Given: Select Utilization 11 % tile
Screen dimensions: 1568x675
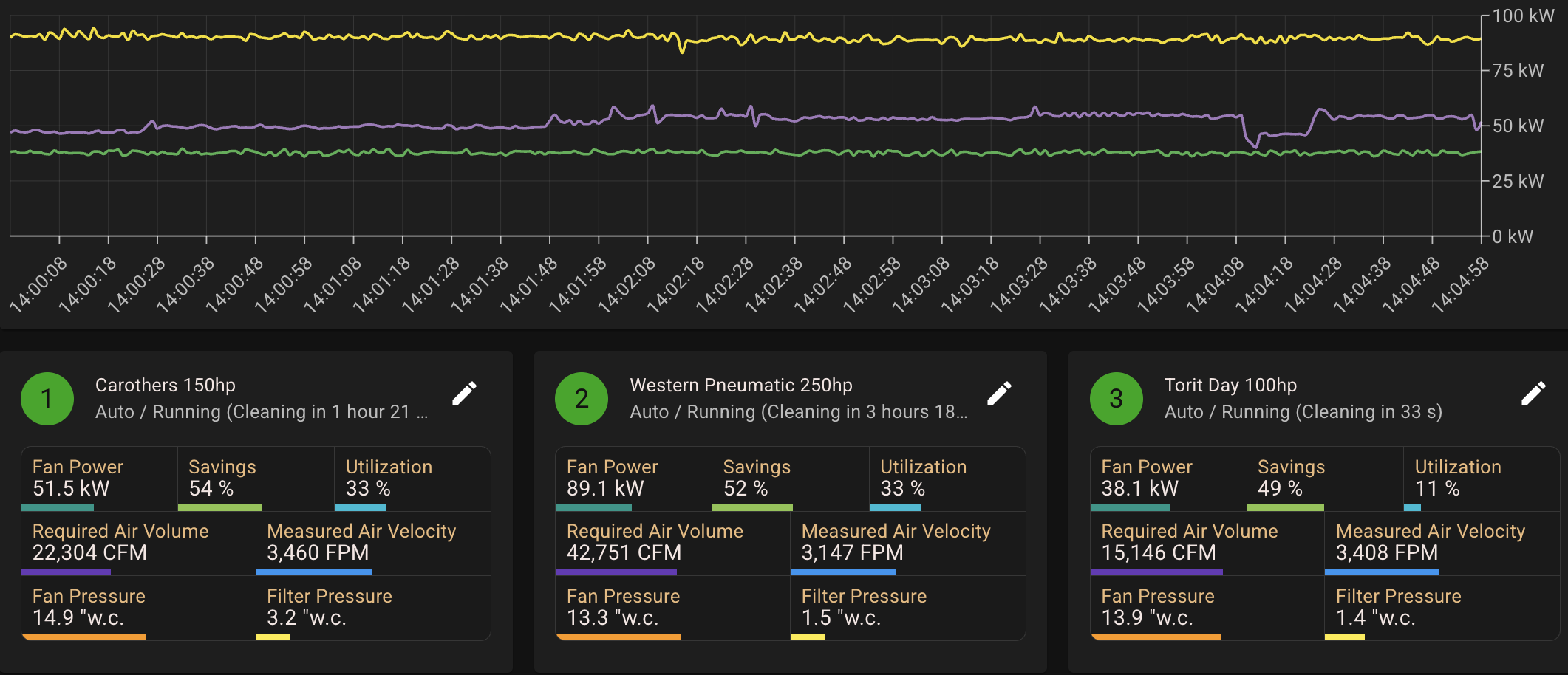Looking at the screenshot, I should click(1482, 479).
